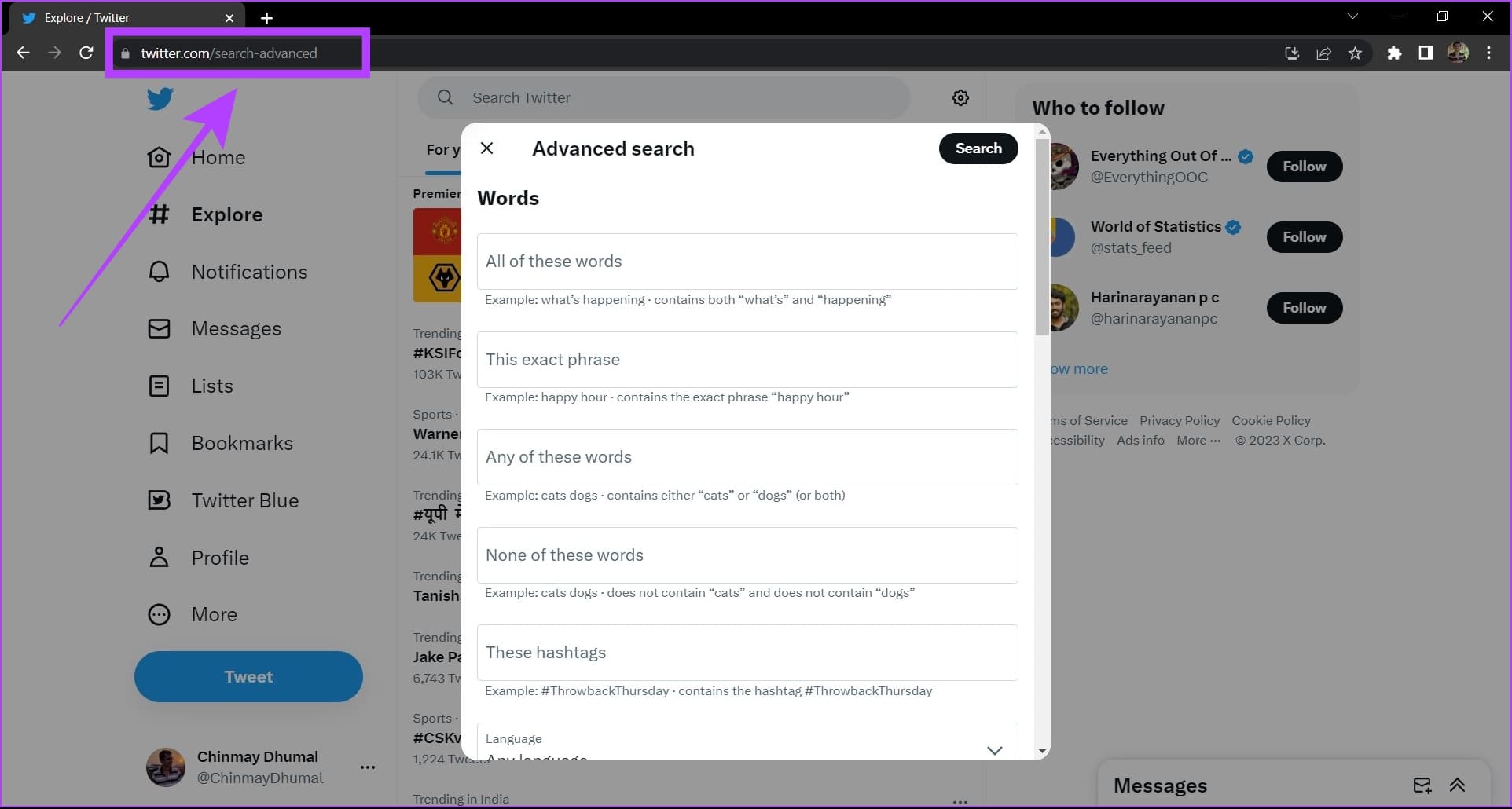Open the Chrome three-dot menu
Image resolution: width=1512 pixels, height=809 pixels.
coord(1488,53)
